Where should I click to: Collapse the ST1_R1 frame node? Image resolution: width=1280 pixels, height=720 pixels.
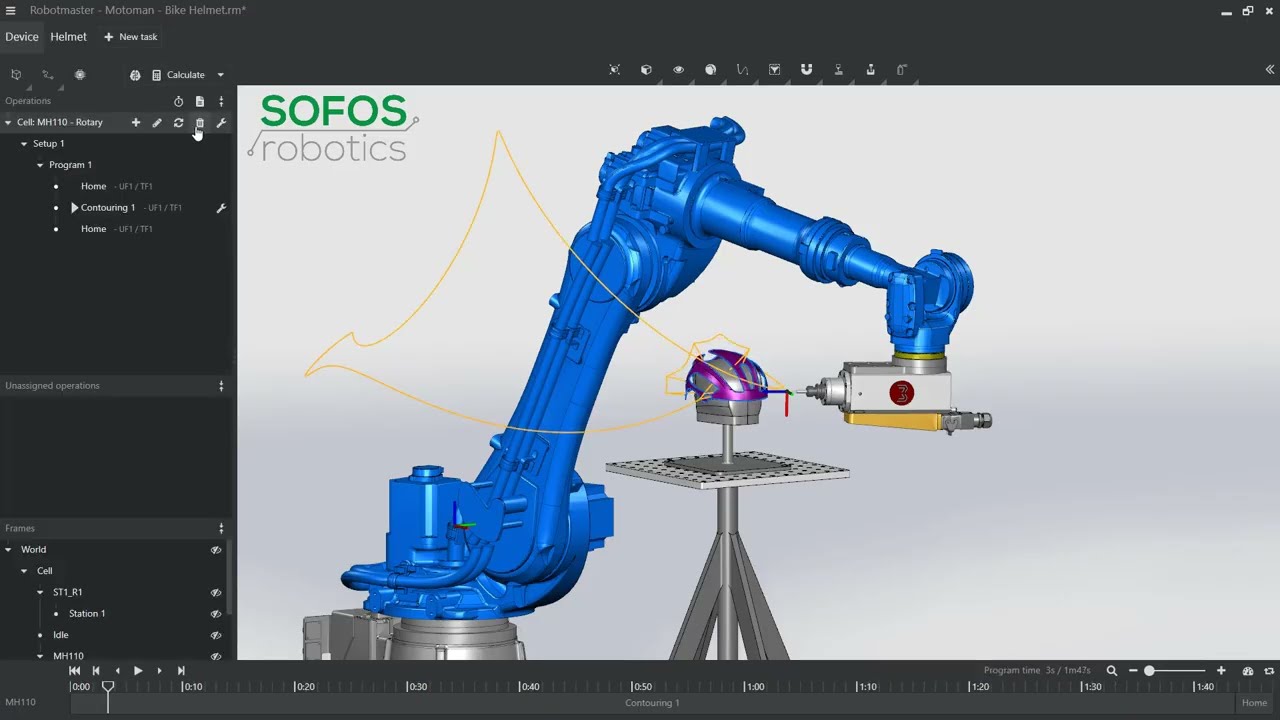tap(40, 592)
